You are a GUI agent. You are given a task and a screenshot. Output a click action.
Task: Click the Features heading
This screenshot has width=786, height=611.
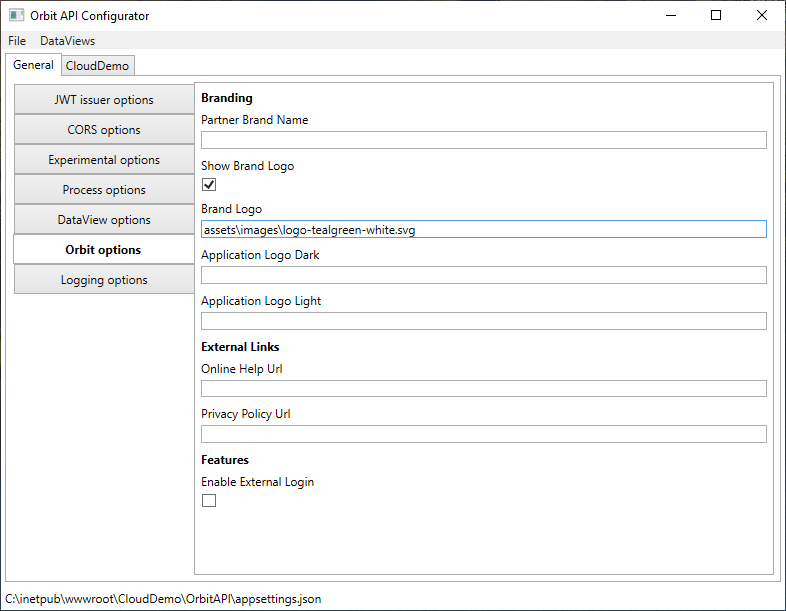225,460
